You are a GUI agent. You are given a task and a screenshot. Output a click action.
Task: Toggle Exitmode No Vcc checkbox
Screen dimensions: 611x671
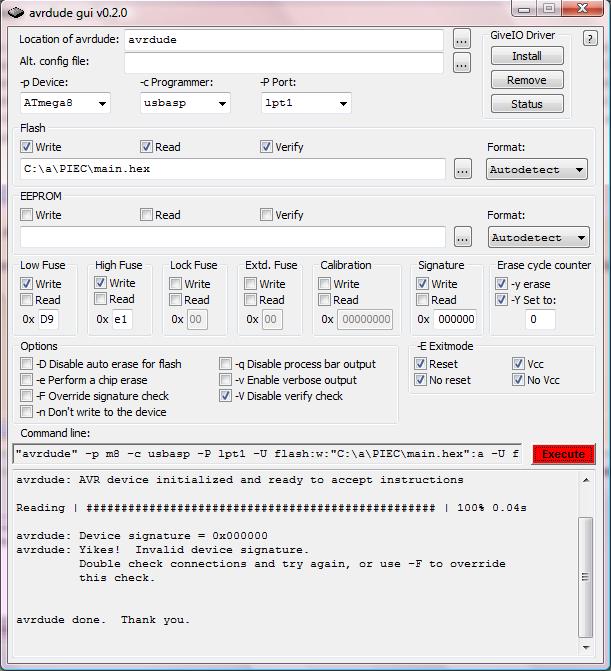(x=518, y=380)
